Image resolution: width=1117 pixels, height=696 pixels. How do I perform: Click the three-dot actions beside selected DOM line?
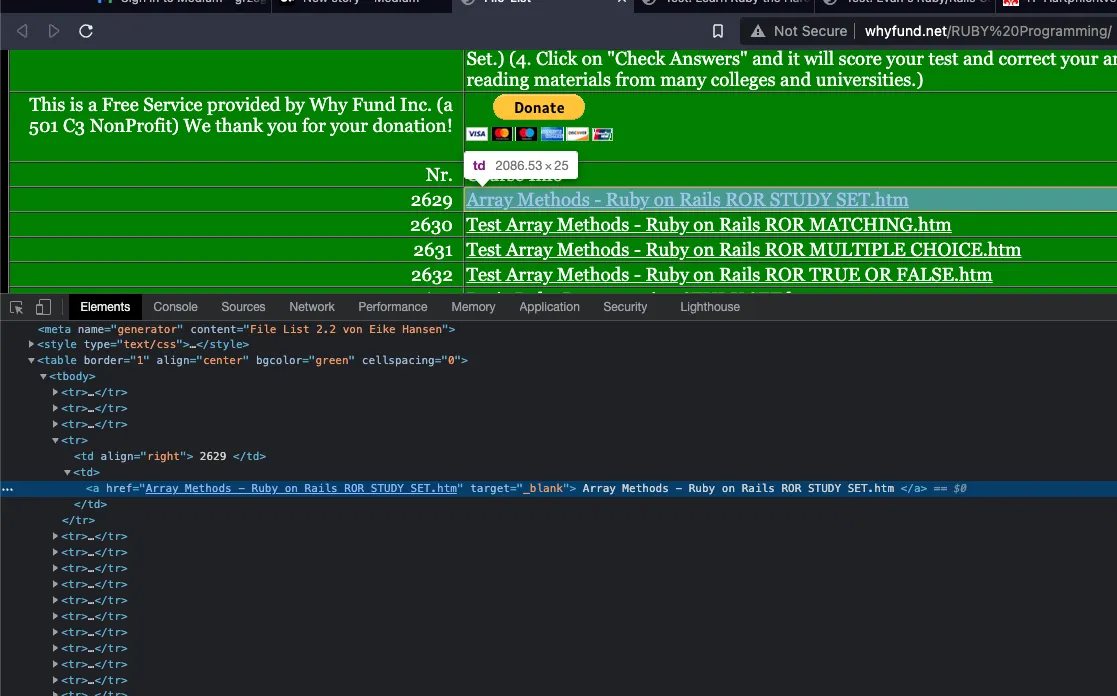(x=8, y=489)
